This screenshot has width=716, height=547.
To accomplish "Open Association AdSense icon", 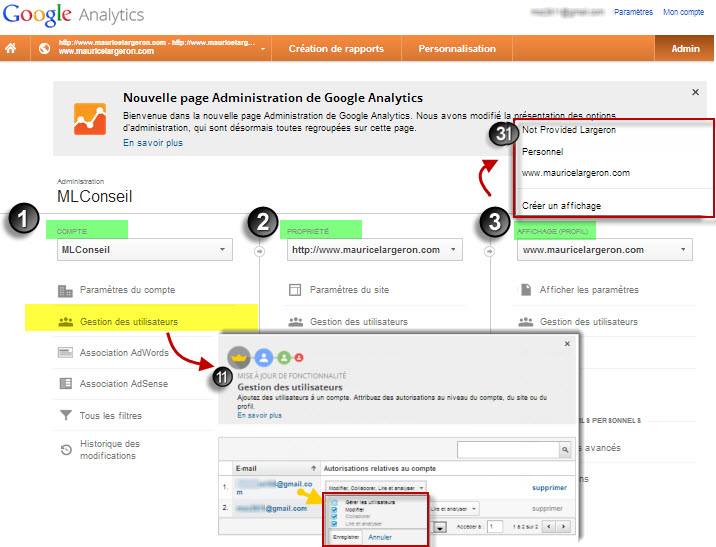I will 66,384.
